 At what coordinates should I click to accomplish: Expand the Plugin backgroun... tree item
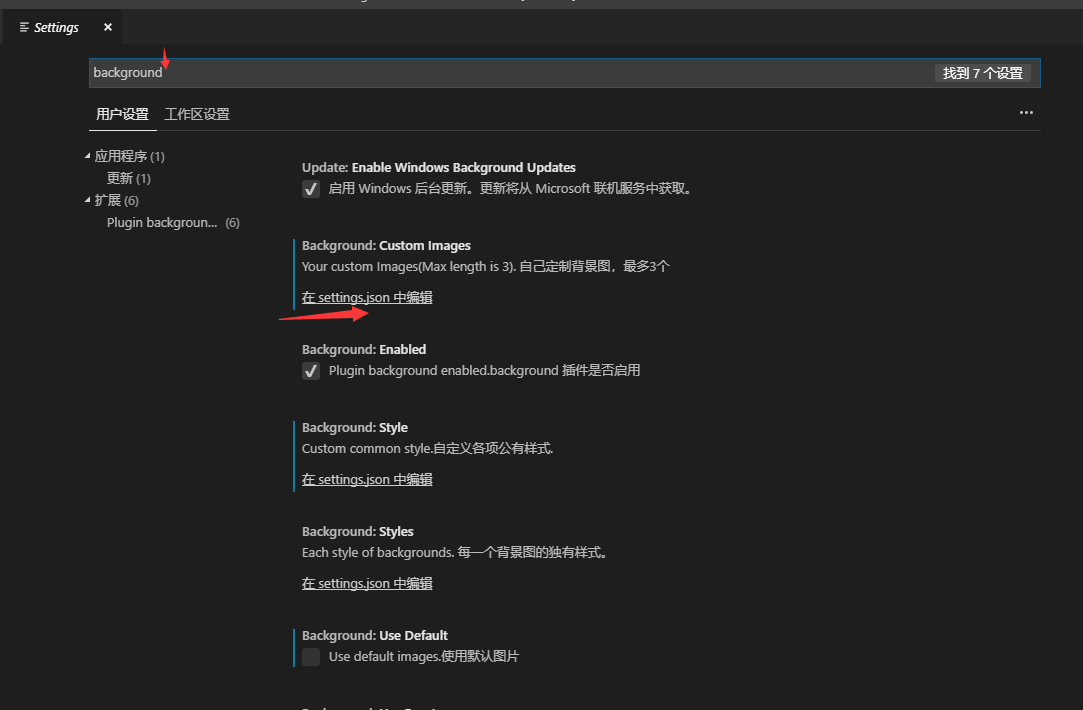pos(162,222)
